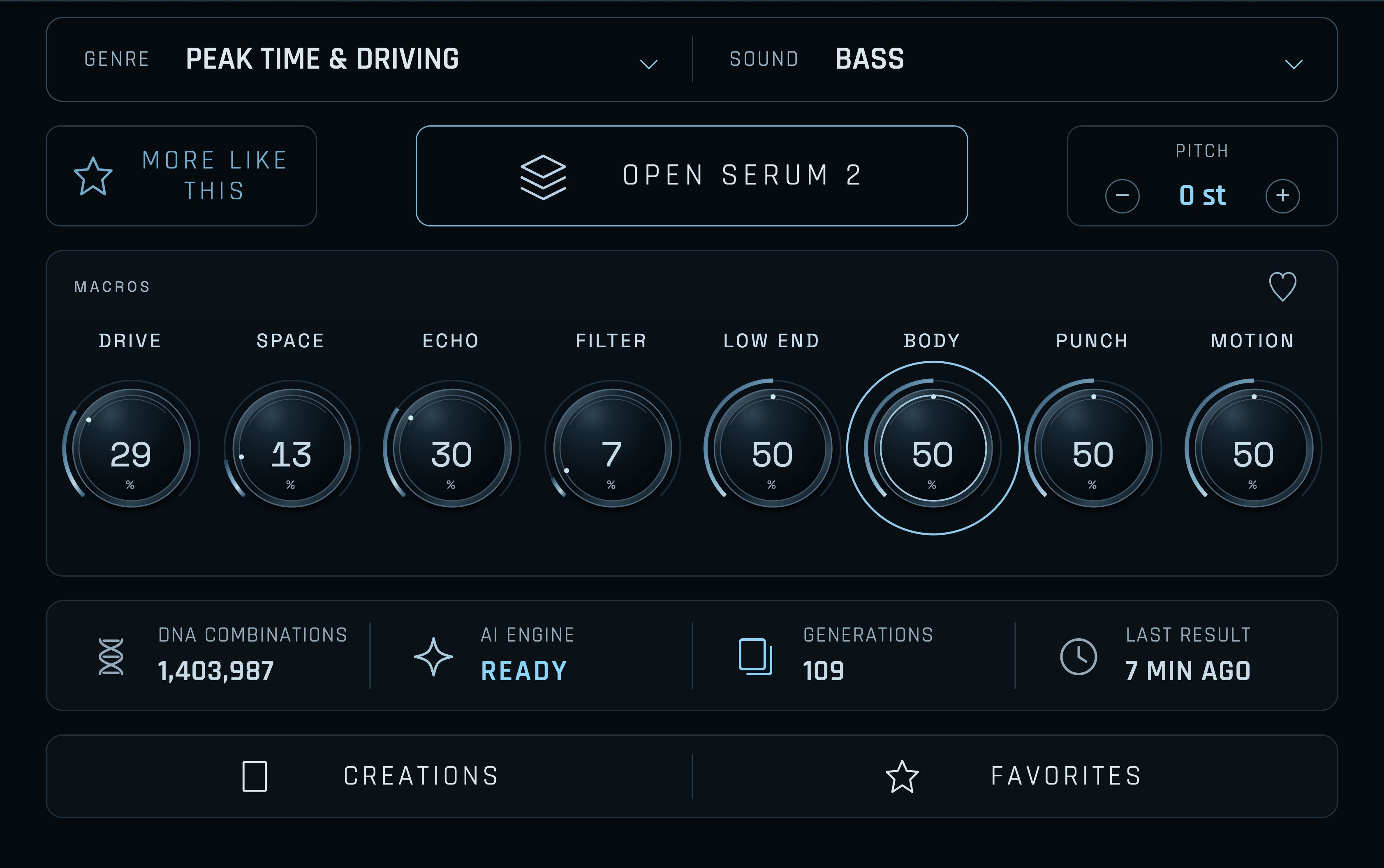Click the More Like This button

pyautogui.click(x=181, y=175)
